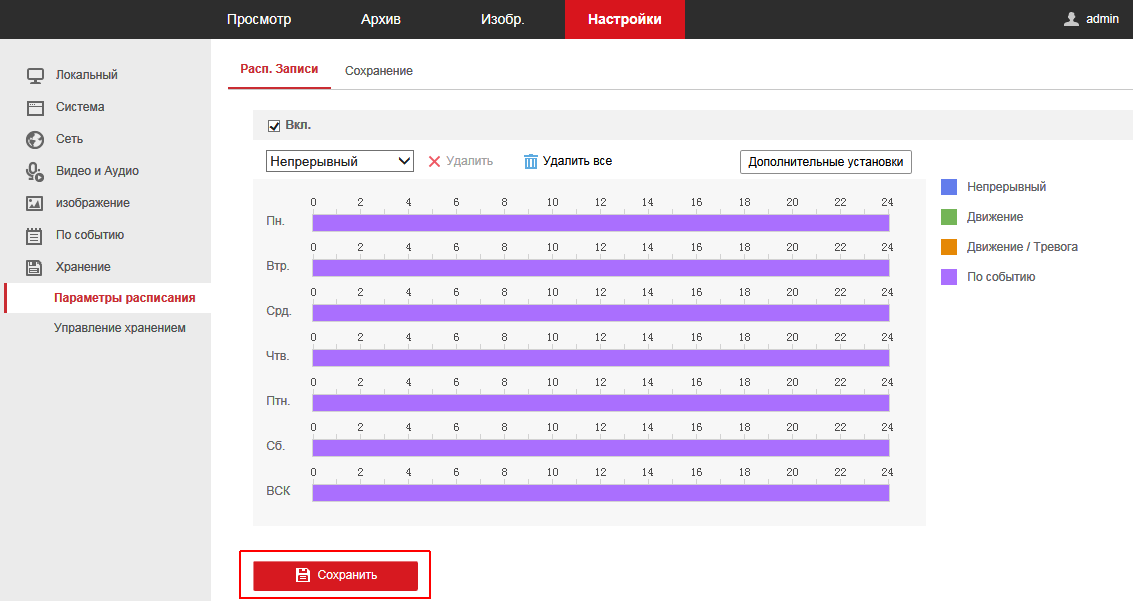The image size is (1133, 601).
Task: Click the По событию calendar icon
Action: pos(35,235)
